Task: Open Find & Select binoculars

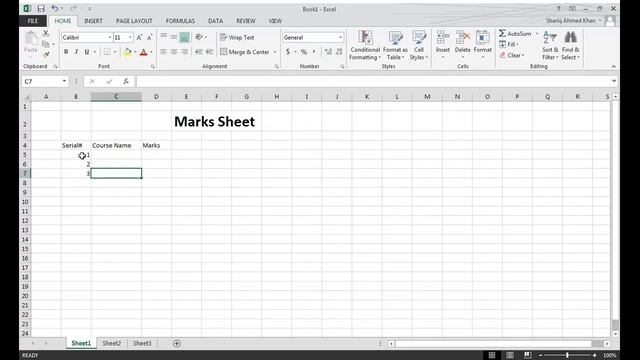Action: pos(570,45)
